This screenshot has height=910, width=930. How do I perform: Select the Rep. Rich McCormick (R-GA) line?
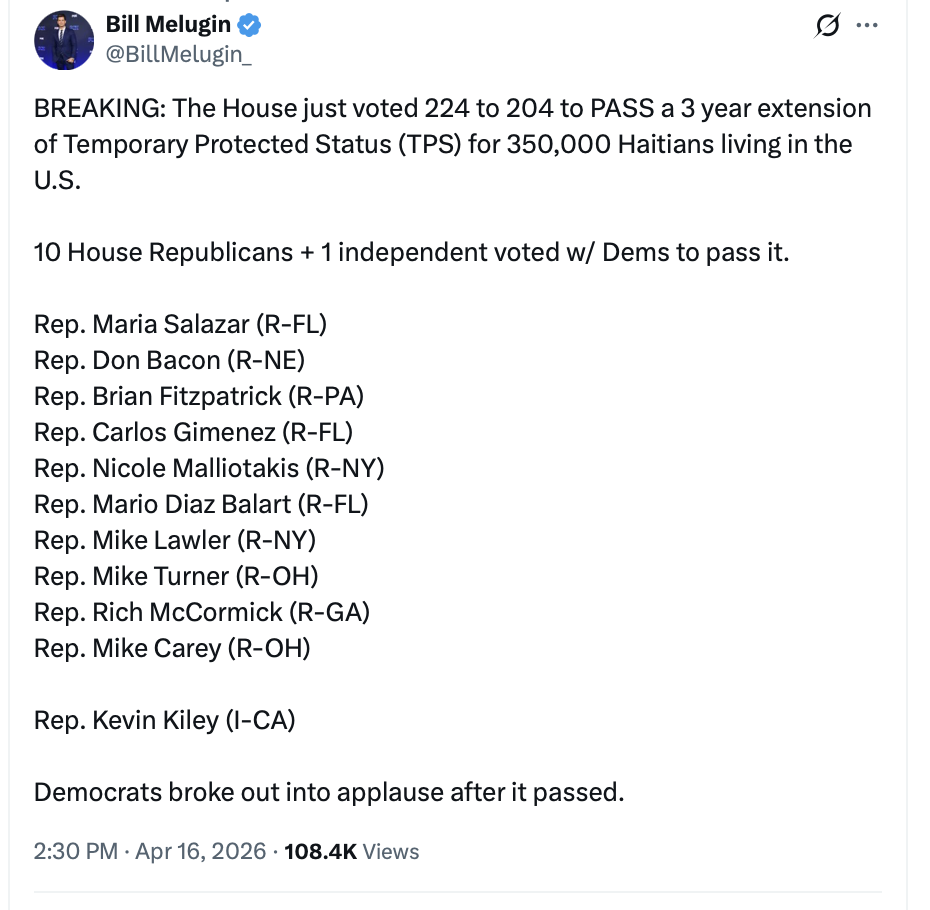202,612
